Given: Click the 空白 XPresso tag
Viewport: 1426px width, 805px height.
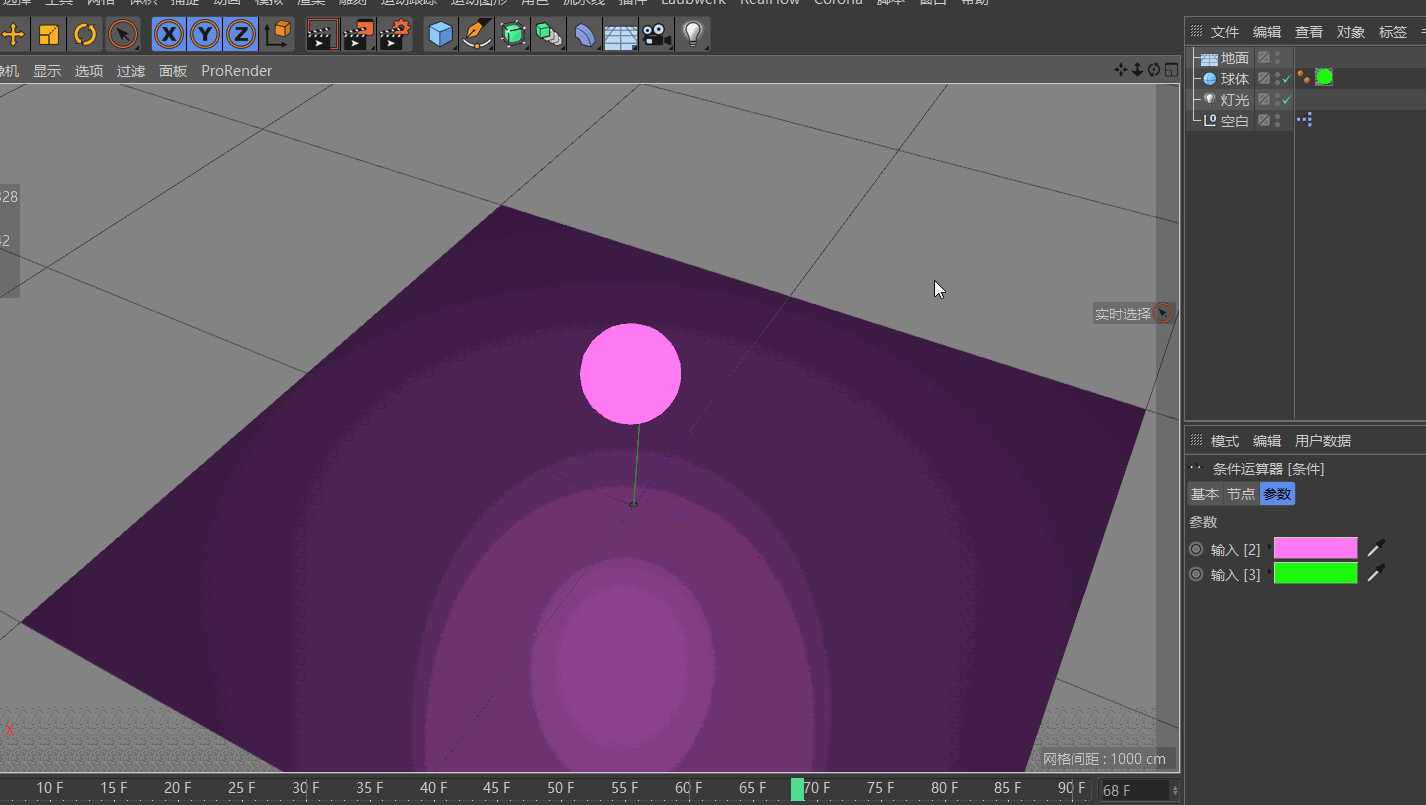Looking at the screenshot, I should [1304, 120].
